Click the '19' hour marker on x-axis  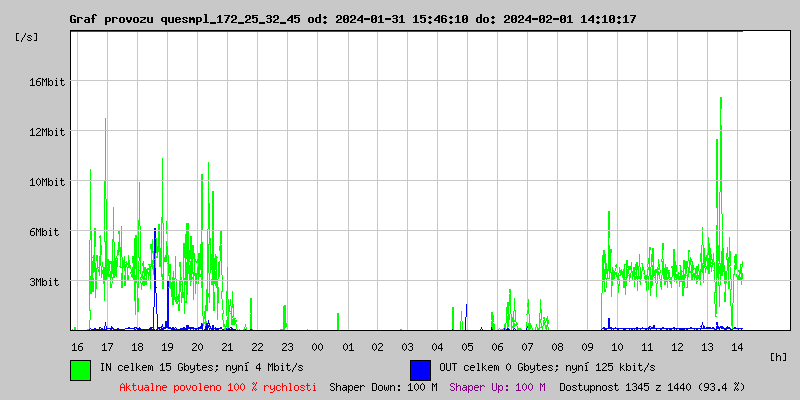(x=167, y=346)
